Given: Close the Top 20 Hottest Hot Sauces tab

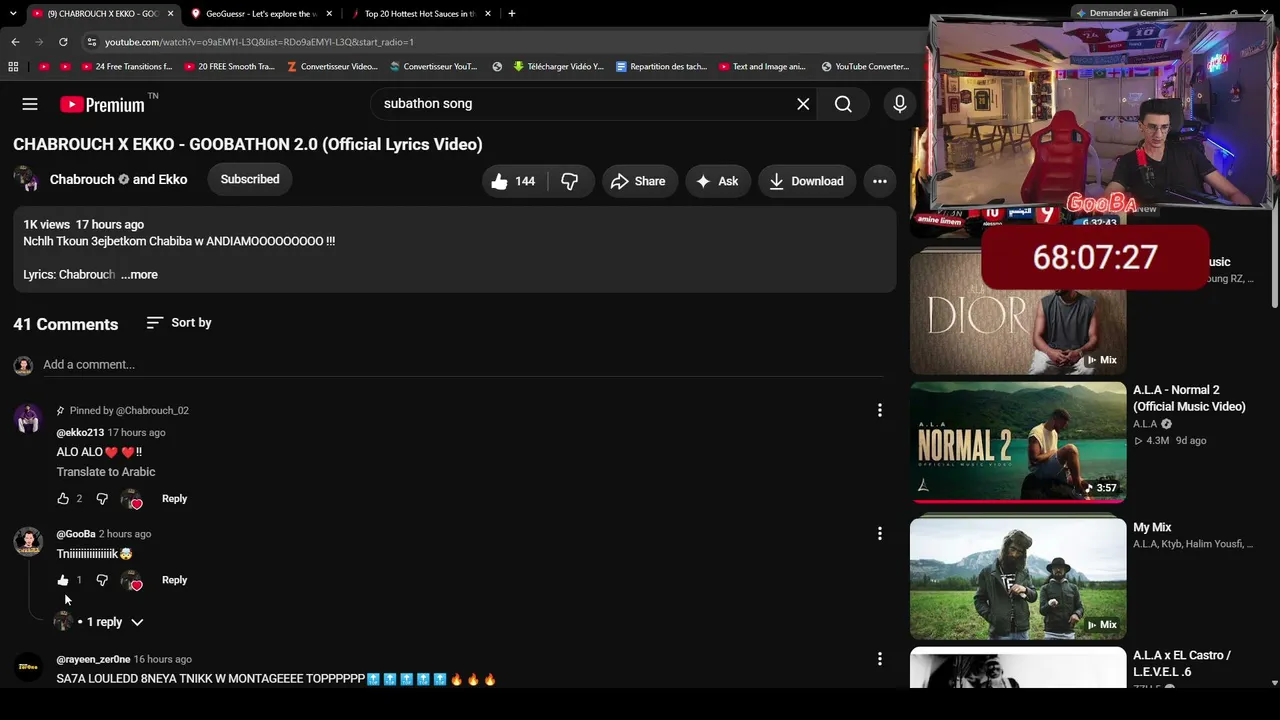Looking at the screenshot, I should pos(489,14).
